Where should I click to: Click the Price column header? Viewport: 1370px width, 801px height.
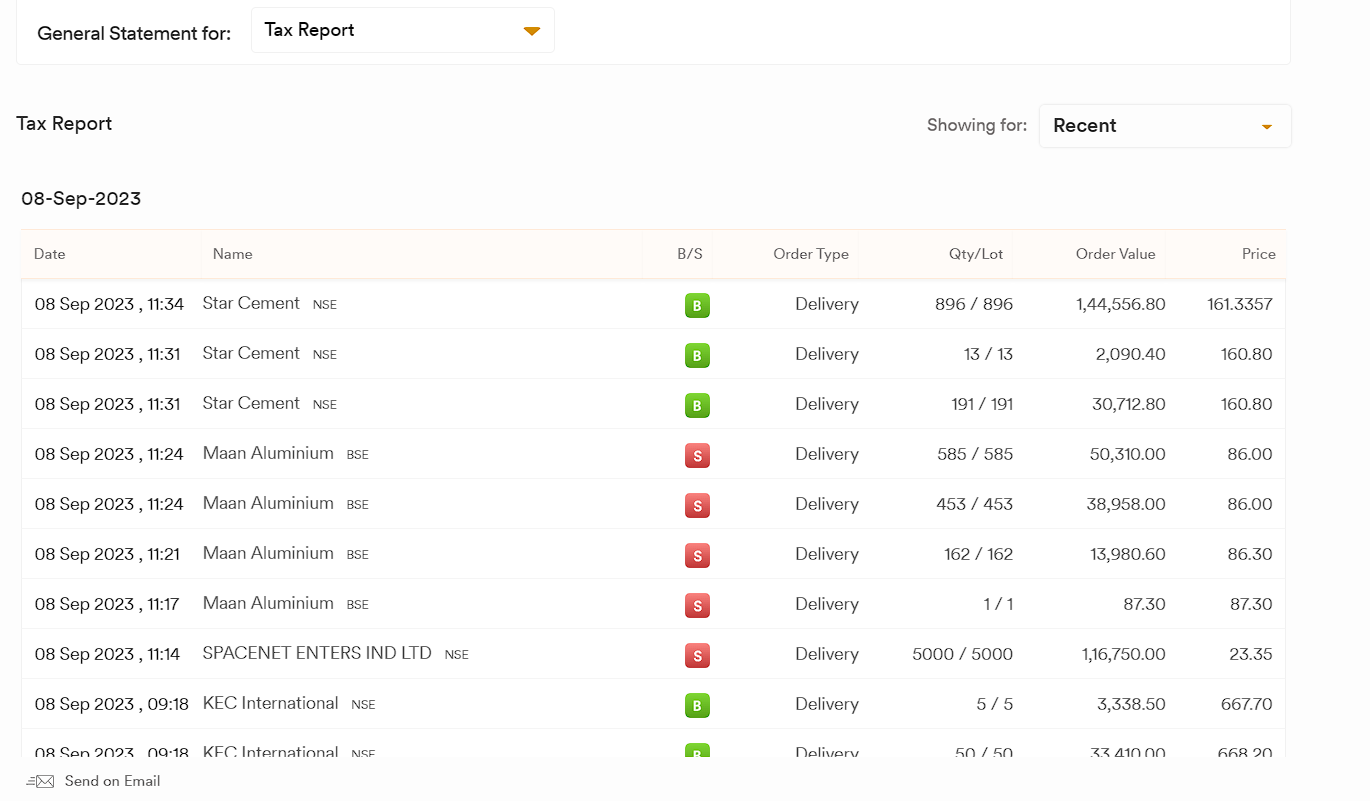[x=1258, y=254]
